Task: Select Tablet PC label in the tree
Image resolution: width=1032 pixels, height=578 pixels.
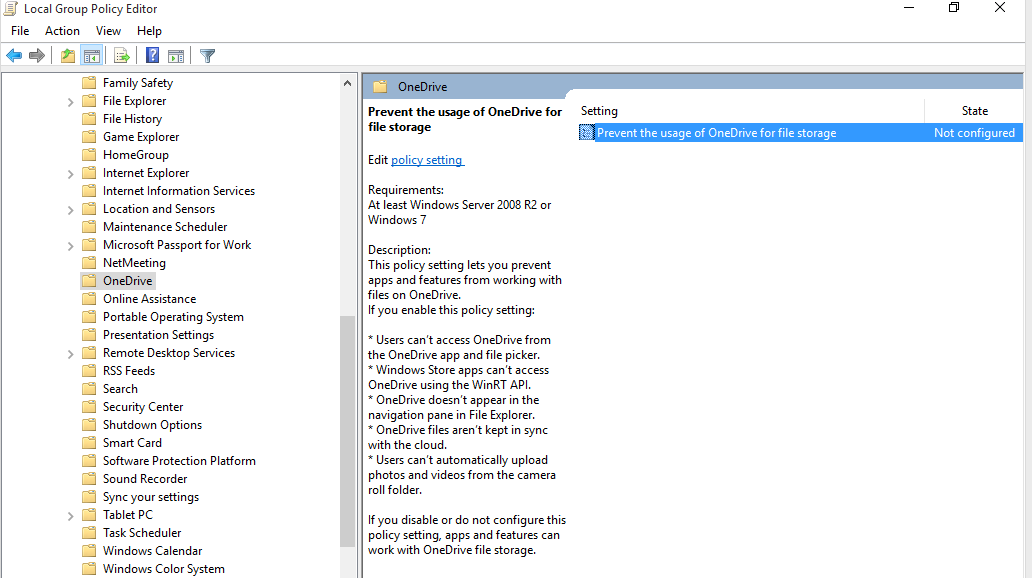Action: [128, 515]
